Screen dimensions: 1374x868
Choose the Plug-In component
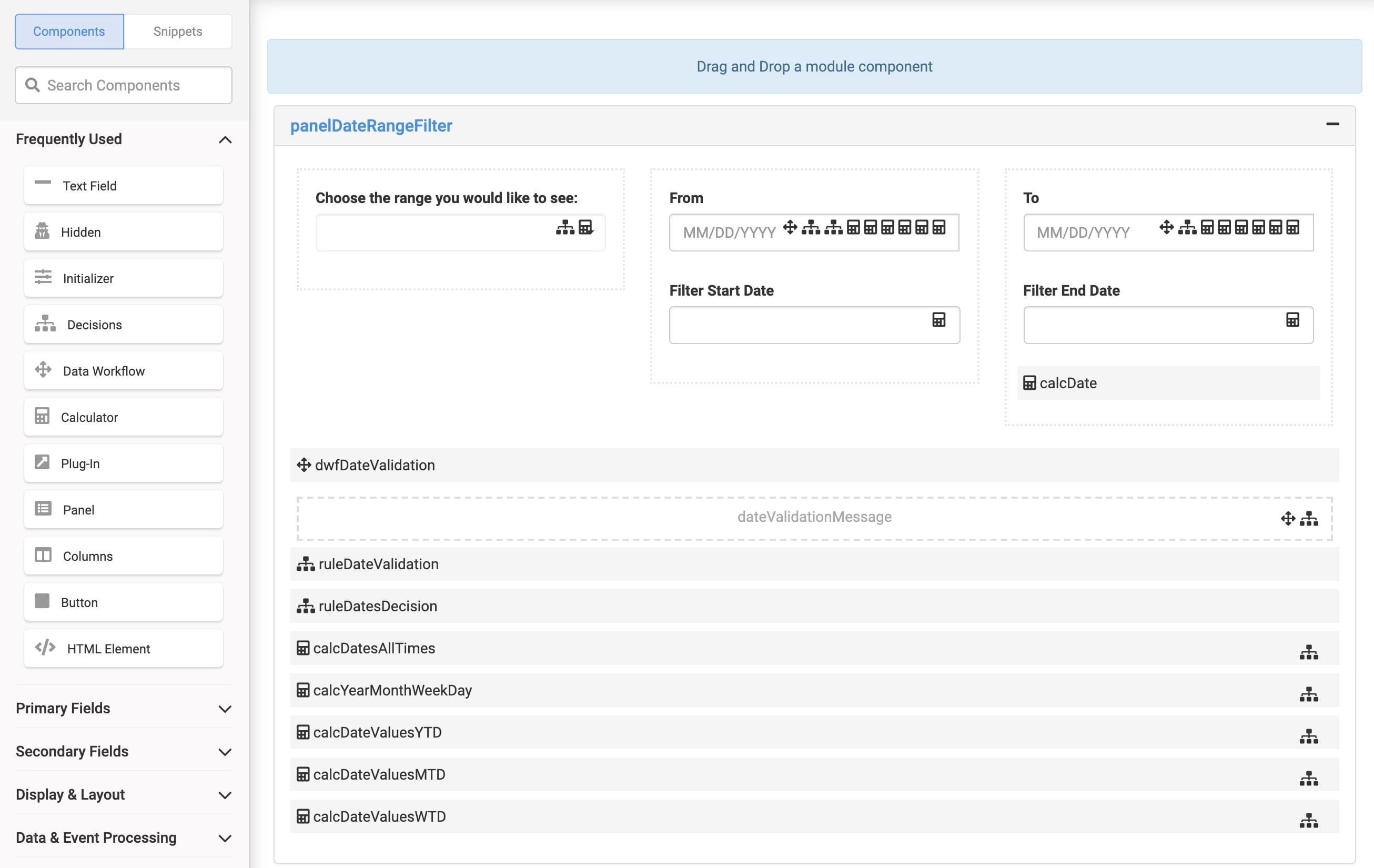(x=123, y=463)
